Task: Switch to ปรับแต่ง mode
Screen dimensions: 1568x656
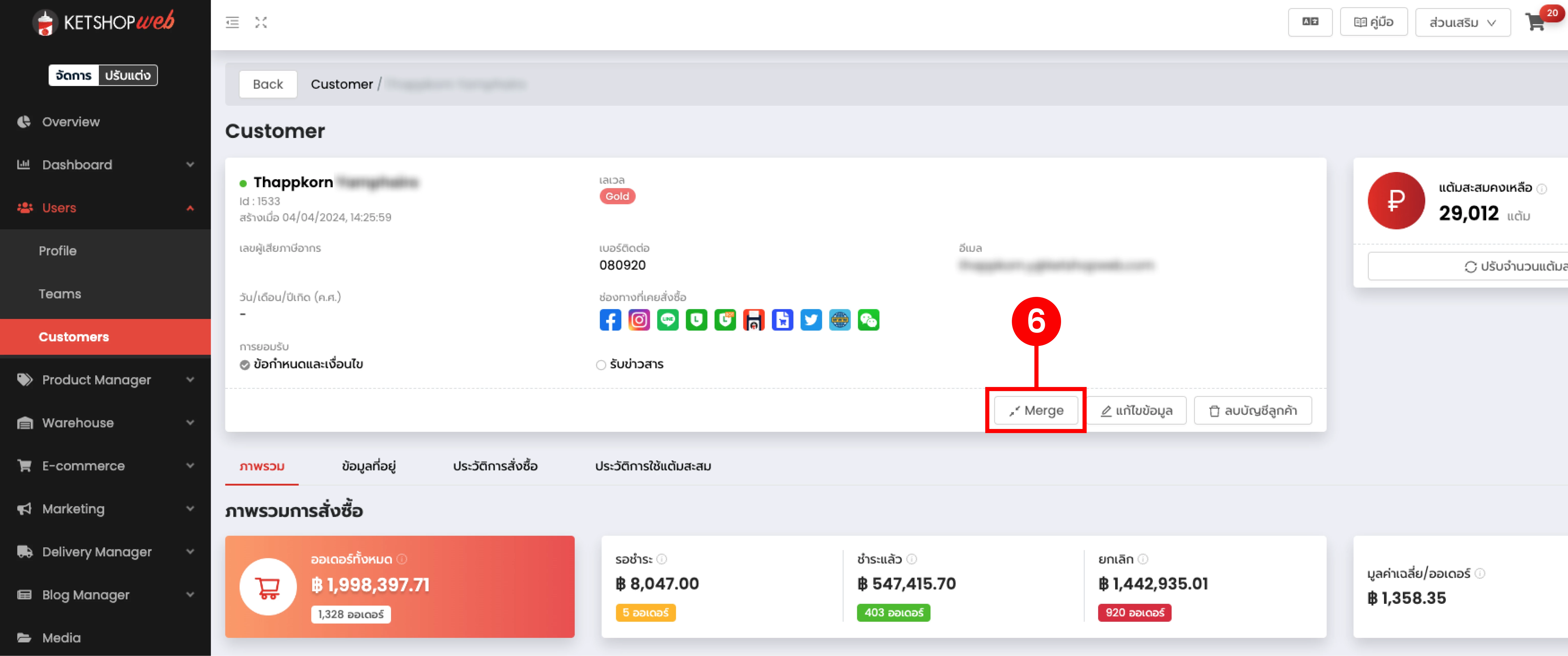Action: 127,76
